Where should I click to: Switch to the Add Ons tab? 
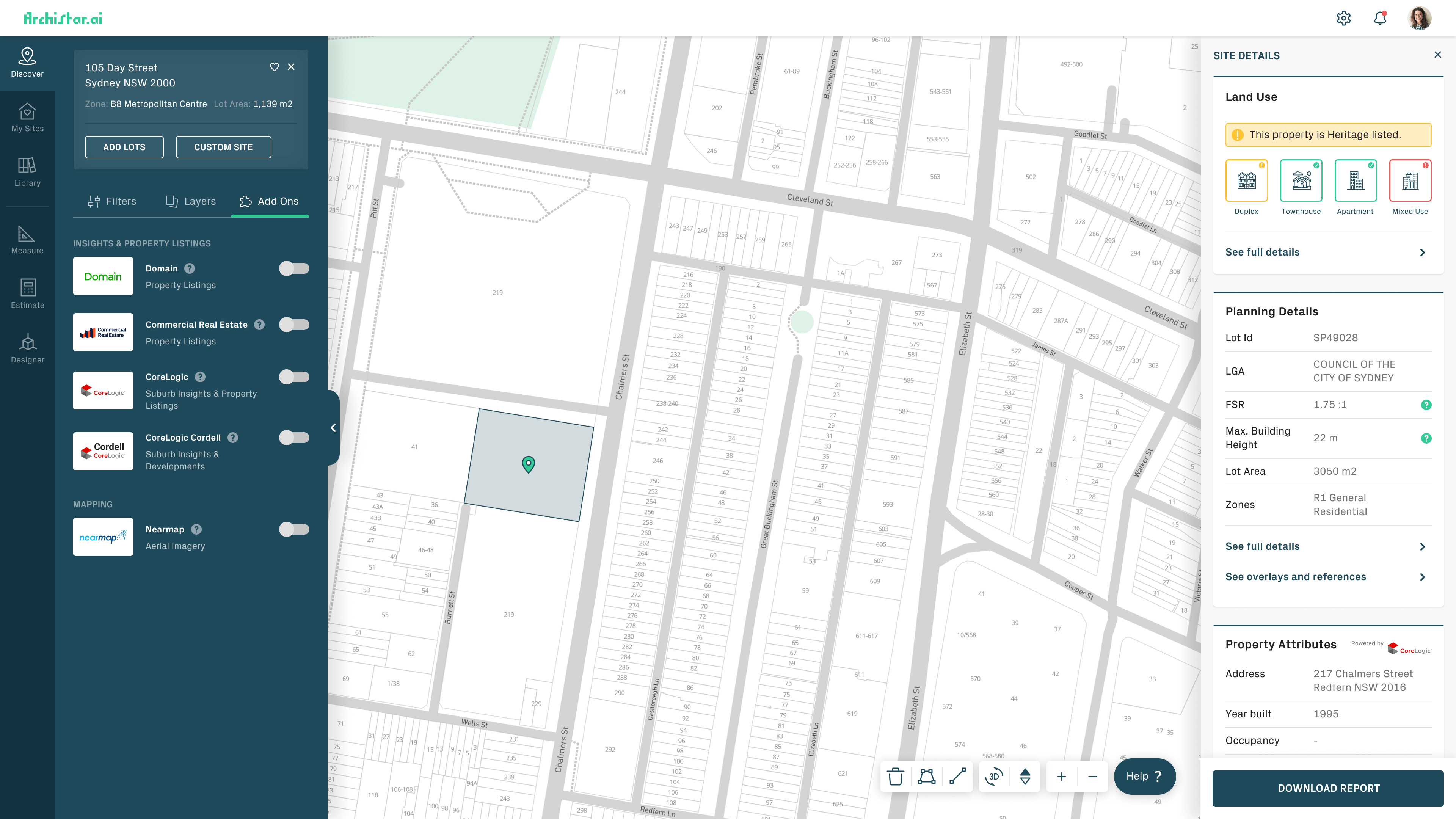pyautogui.click(x=269, y=201)
